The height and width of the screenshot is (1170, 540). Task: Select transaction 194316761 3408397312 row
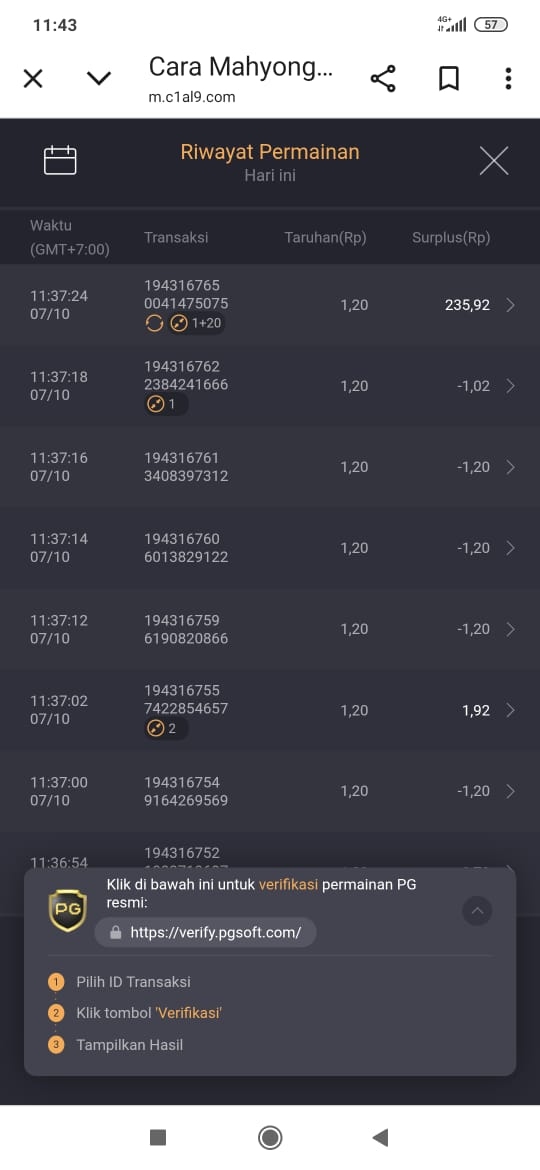tap(270, 467)
